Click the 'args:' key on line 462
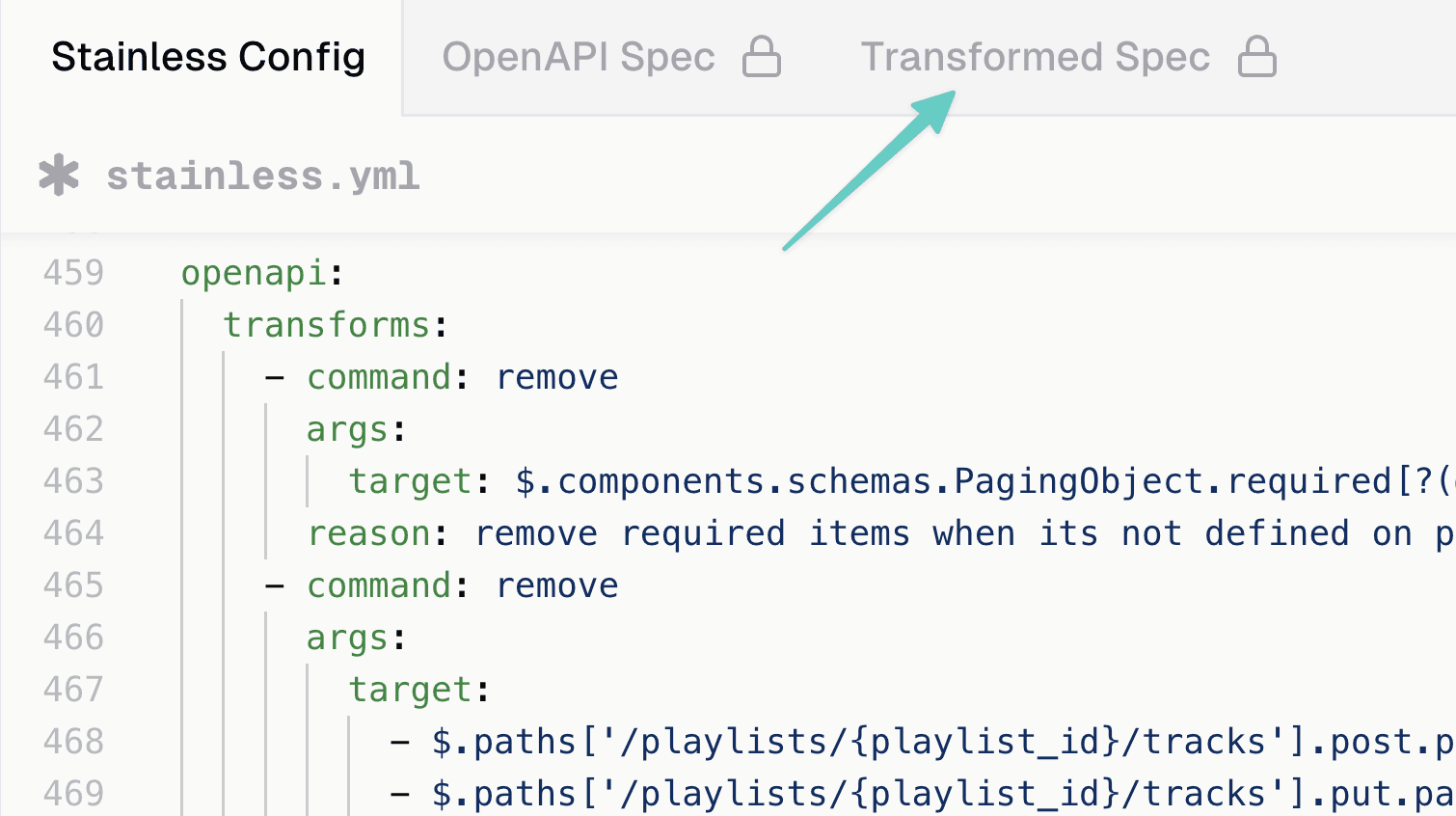 pos(357,430)
